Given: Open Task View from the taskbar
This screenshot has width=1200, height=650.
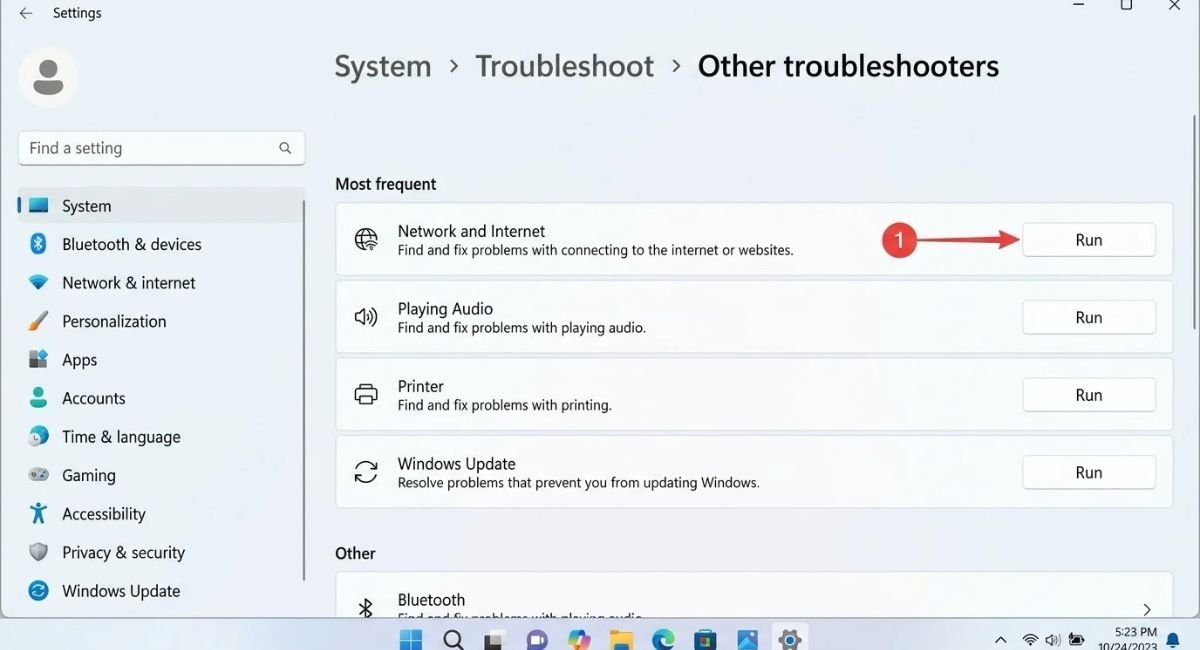Looking at the screenshot, I should pos(495,639).
